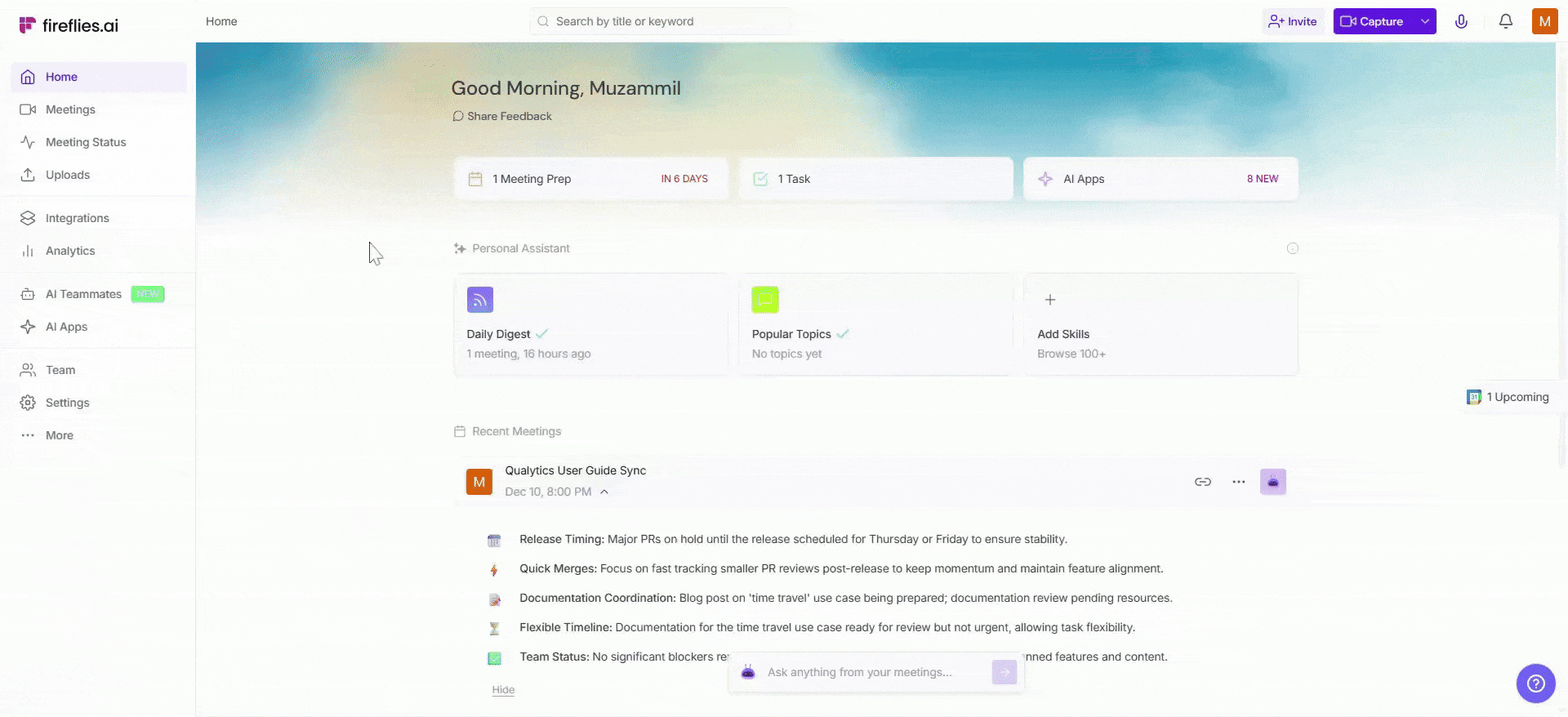
Task: Click the Home breadcrumb title in the top bar
Action: [x=221, y=21]
